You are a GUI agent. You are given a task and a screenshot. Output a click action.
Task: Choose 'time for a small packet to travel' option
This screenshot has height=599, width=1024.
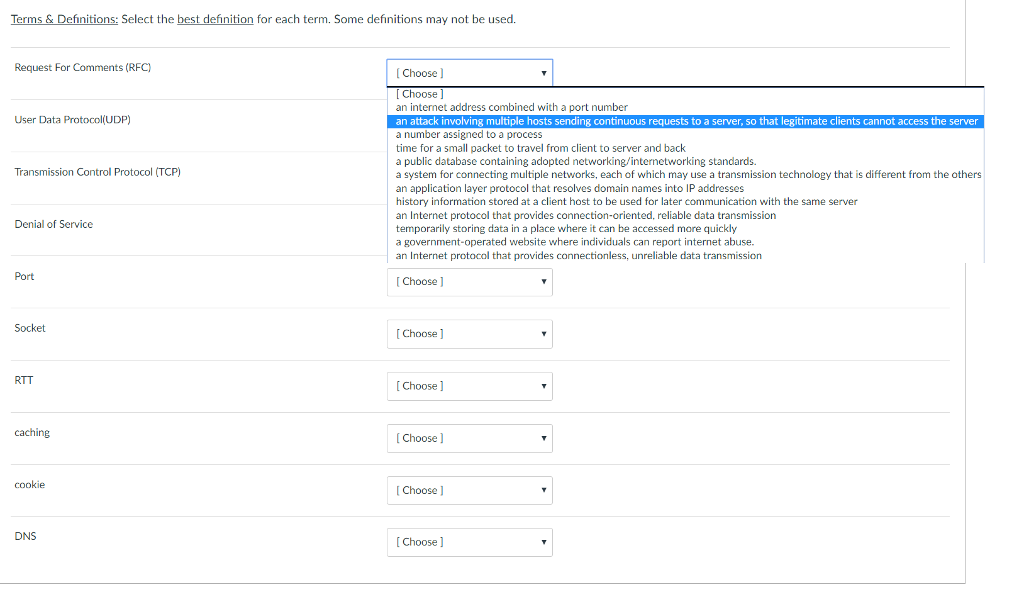(x=685, y=148)
